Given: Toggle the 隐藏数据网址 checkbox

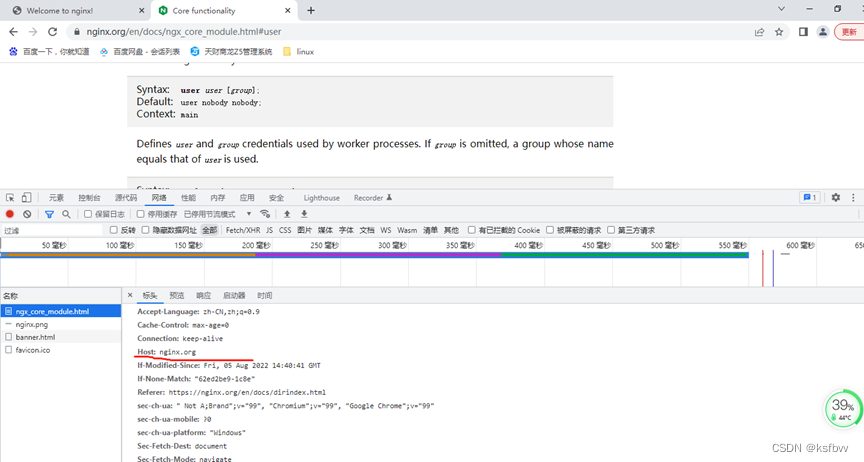Looking at the screenshot, I should 145,230.
